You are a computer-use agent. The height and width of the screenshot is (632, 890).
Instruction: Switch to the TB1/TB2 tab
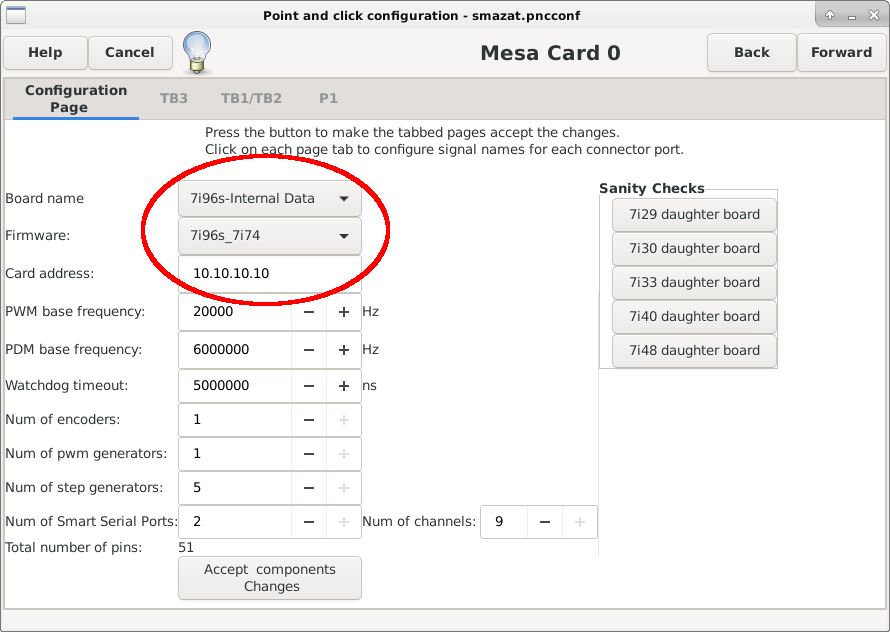tap(251, 98)
